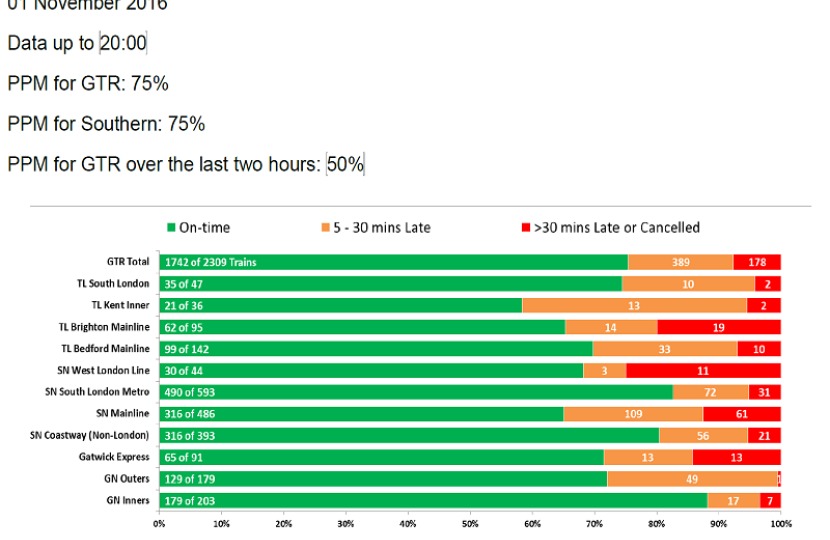Click the green On-time legend swatch
The image size is (830, 540).
[171, 228]
